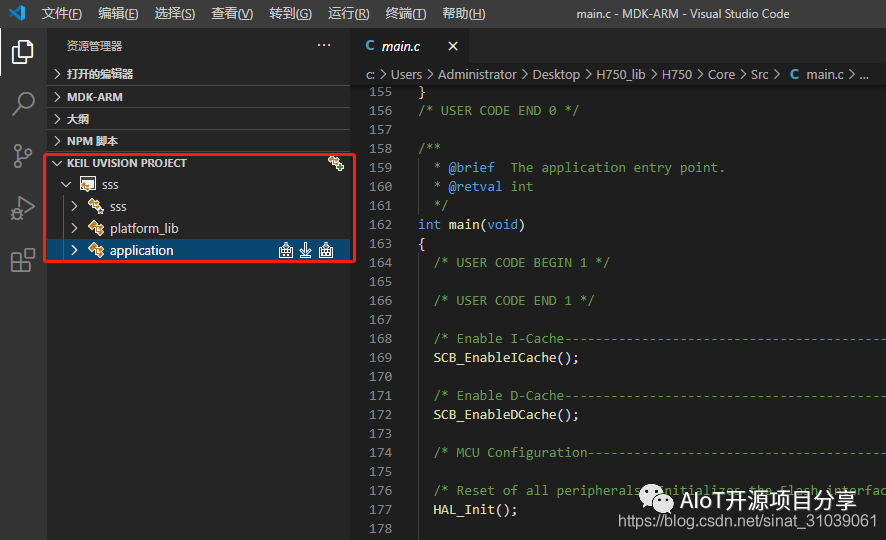Click the 资源管理器 panel title
Screen dimensions: 886x540
click(94, 46)
